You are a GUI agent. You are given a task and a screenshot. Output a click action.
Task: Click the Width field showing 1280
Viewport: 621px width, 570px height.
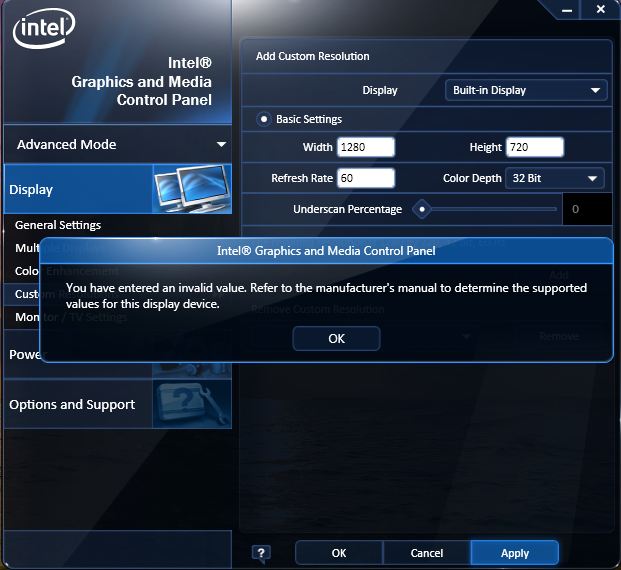click(x=366, y=147)
